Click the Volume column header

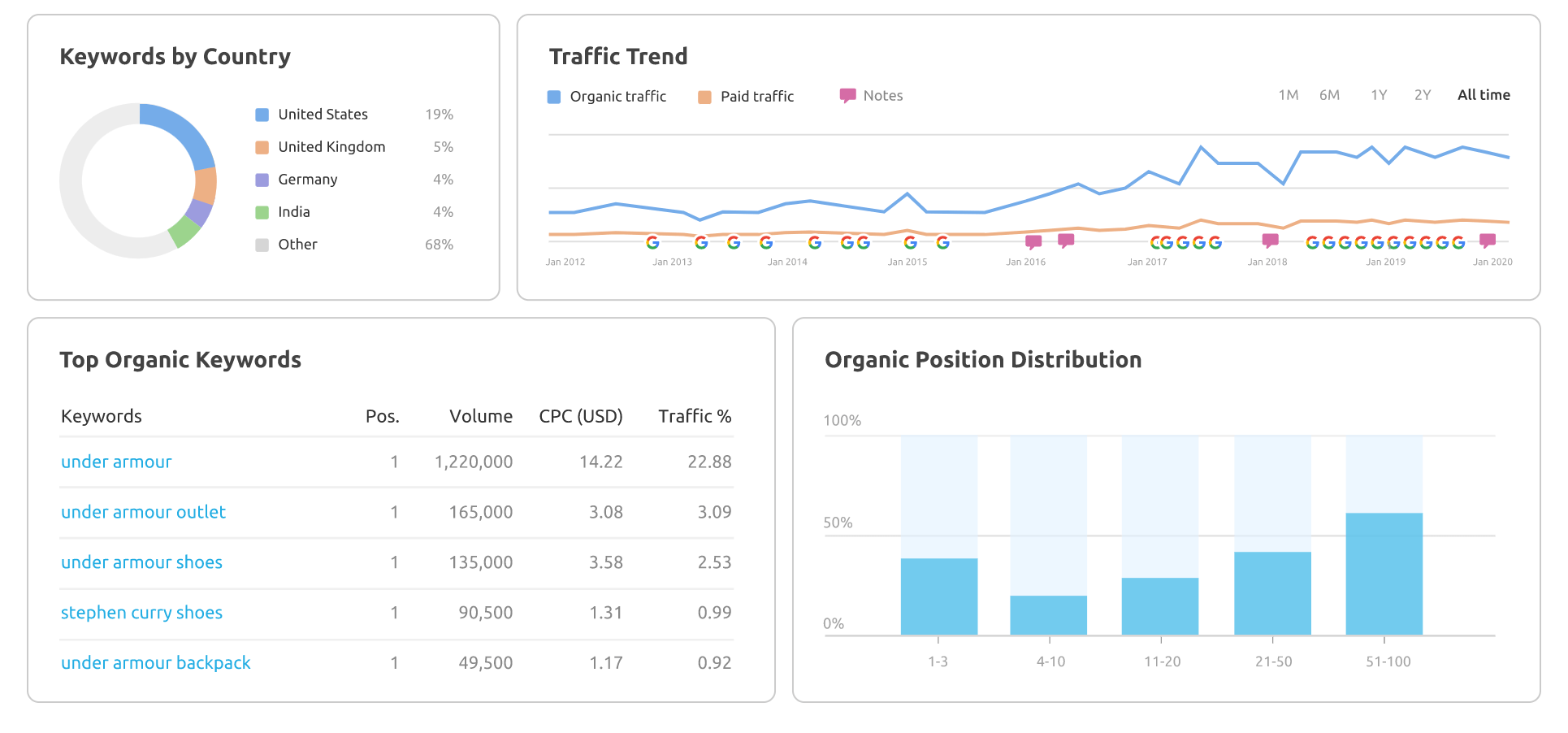click(481, 416)
